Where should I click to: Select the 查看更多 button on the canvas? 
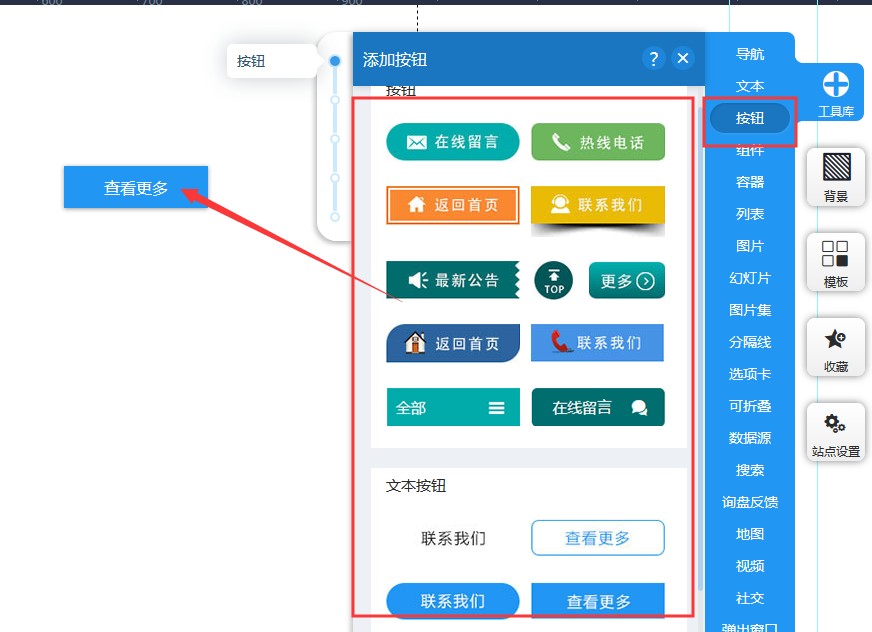coord(136,187)
